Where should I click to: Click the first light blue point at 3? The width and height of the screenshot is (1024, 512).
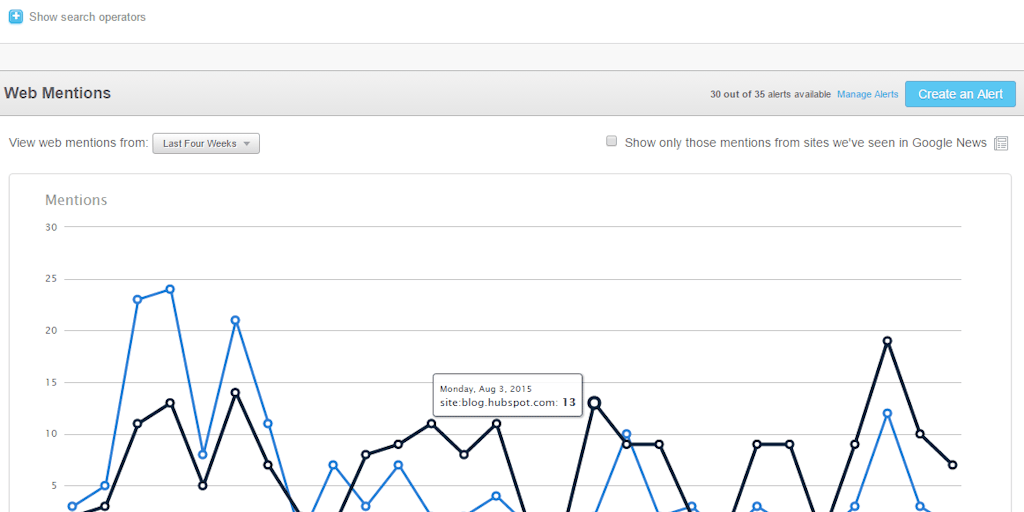(x=72, y=507)
